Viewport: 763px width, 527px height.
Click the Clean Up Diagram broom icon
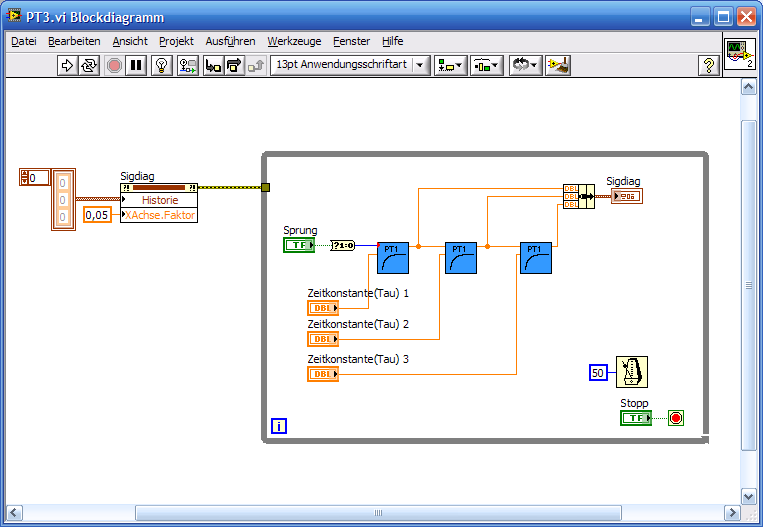[558, 65]
